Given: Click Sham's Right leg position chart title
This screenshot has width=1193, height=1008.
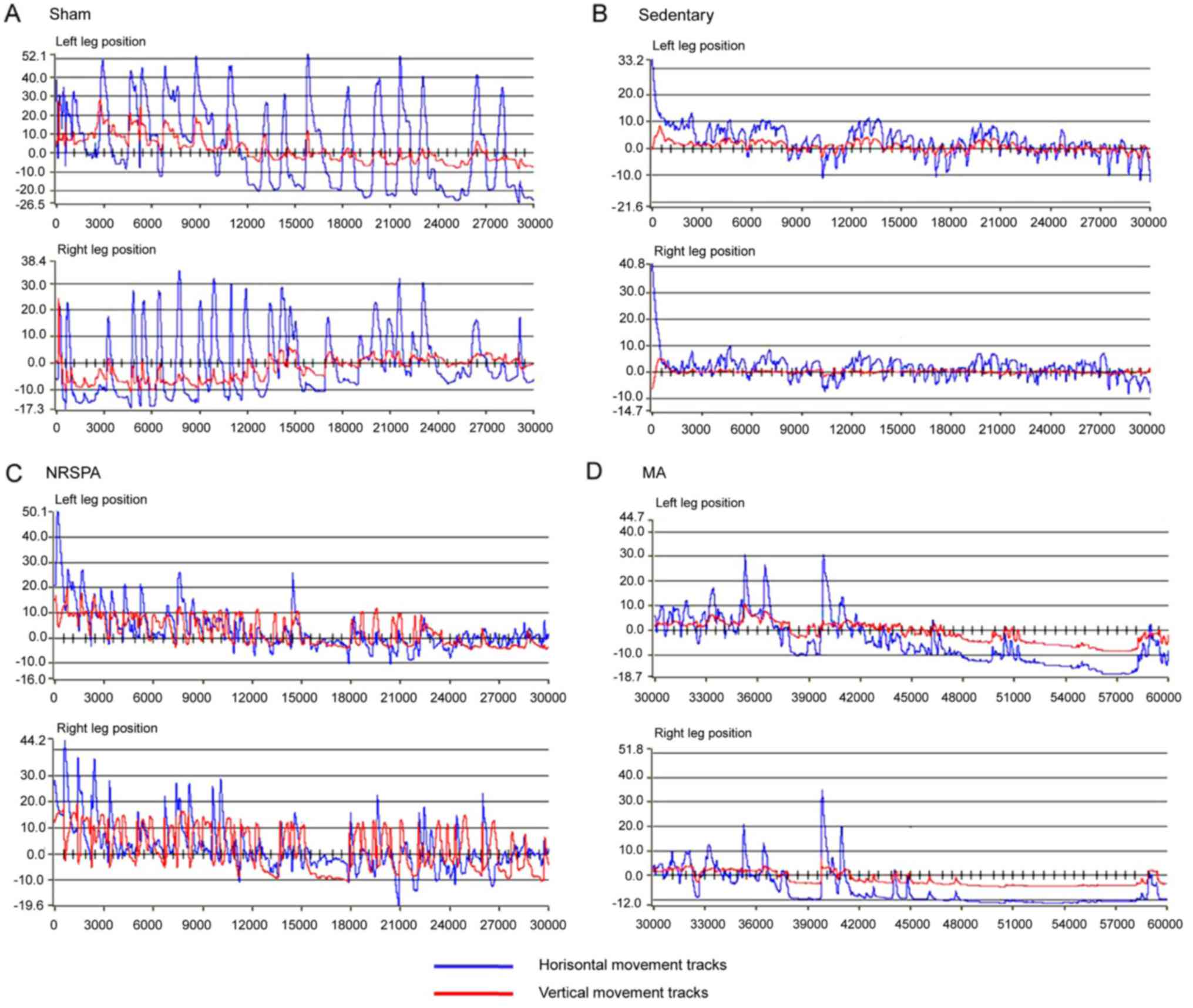Looking at the screenshot, I should coord(106,250).
